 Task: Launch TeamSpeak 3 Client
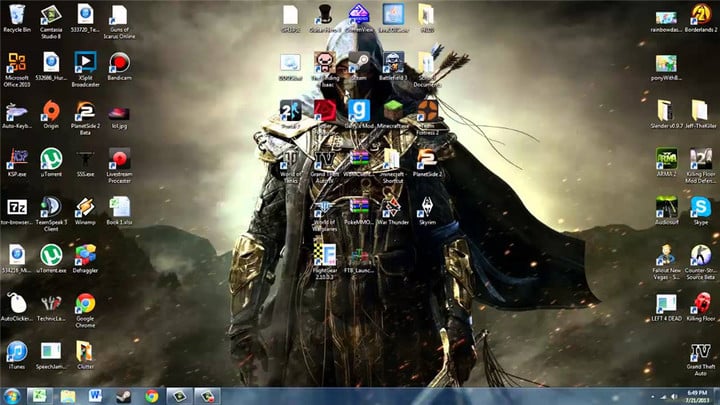pyautogui.click(x=51, y=214)
